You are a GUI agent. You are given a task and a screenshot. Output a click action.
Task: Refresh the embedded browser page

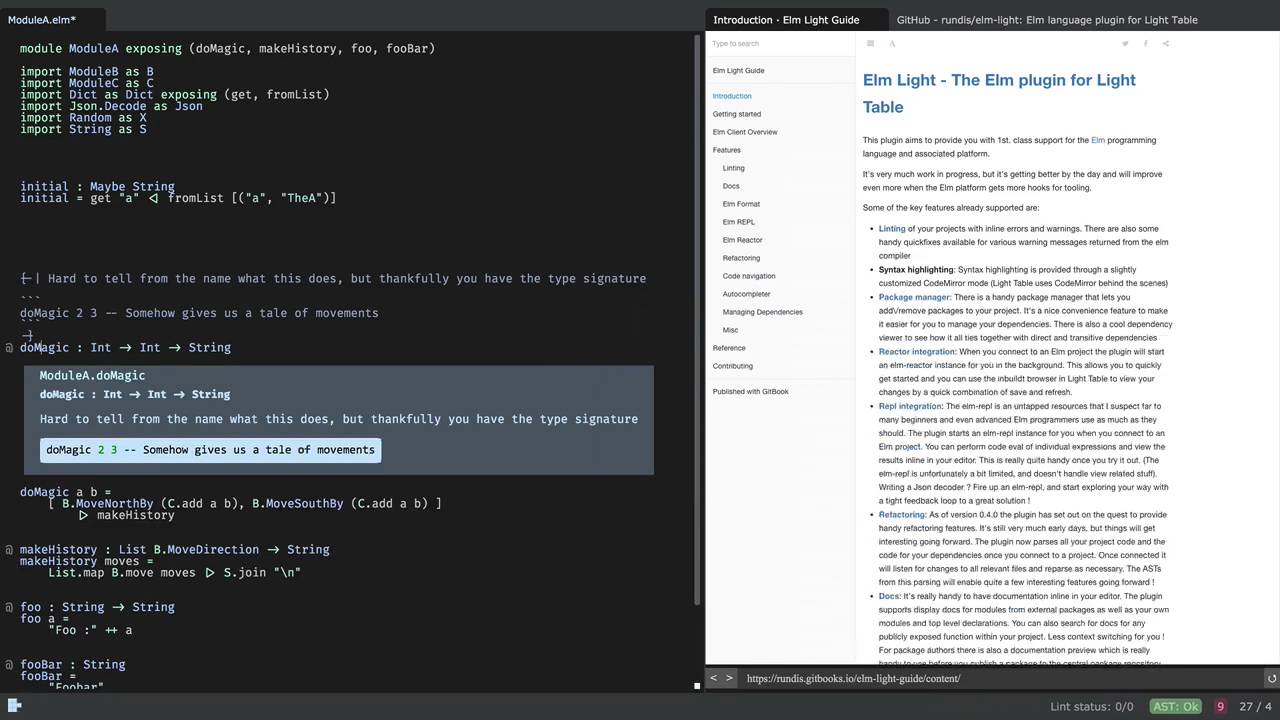[1271, 678]
